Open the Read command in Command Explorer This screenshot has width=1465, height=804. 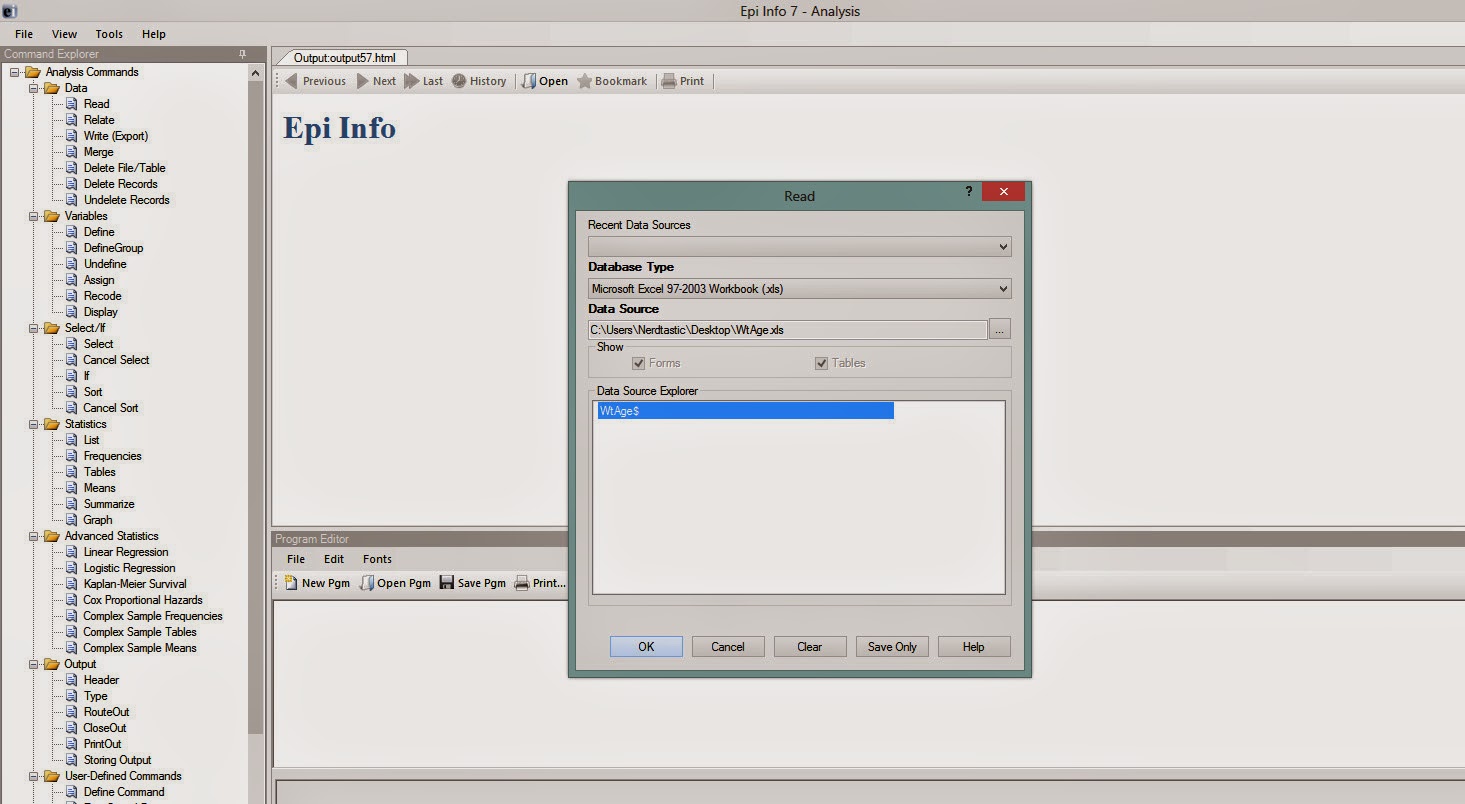(96, 104)
